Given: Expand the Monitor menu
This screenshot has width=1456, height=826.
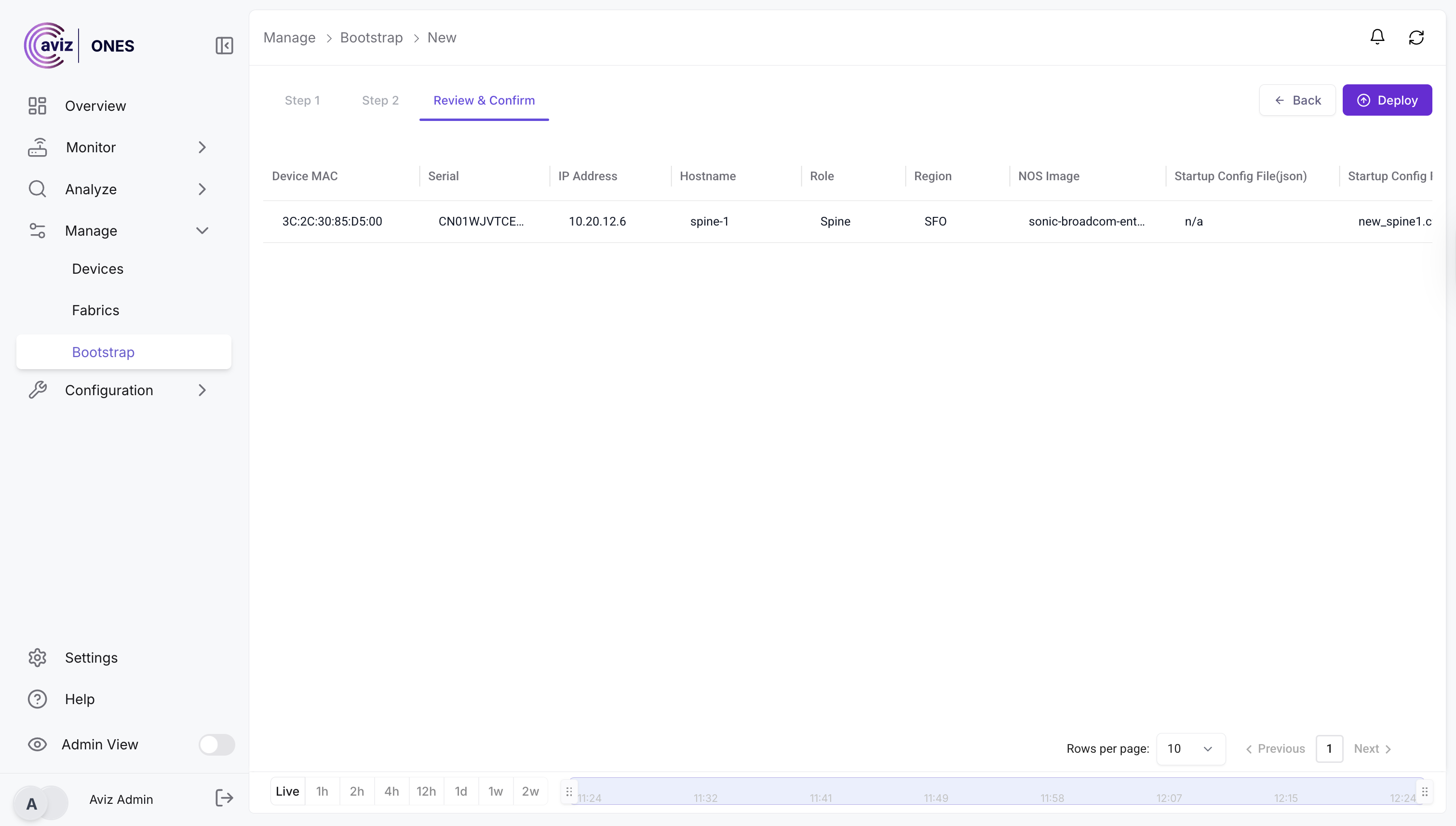Looking at the screenshot, I should pyautogui.click(x=202, y=147).
